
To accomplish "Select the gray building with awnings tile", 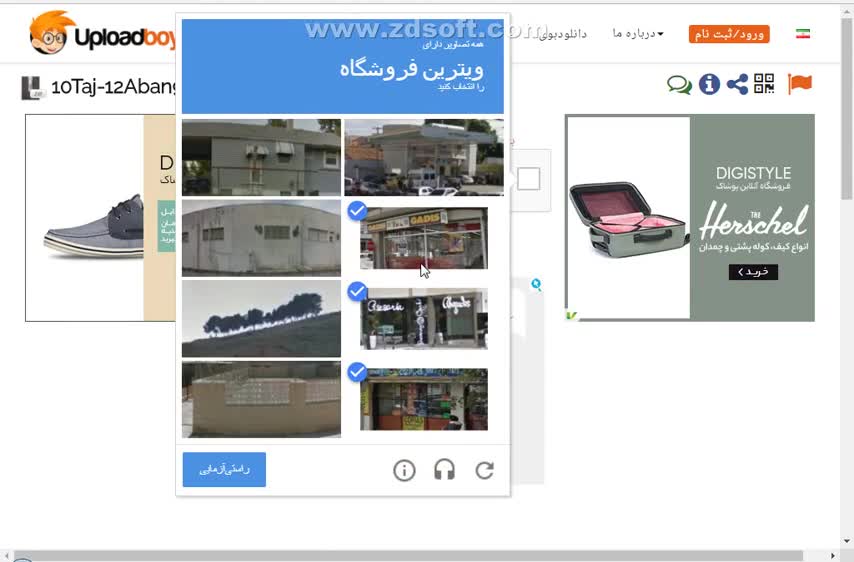I will coord(261,157).
